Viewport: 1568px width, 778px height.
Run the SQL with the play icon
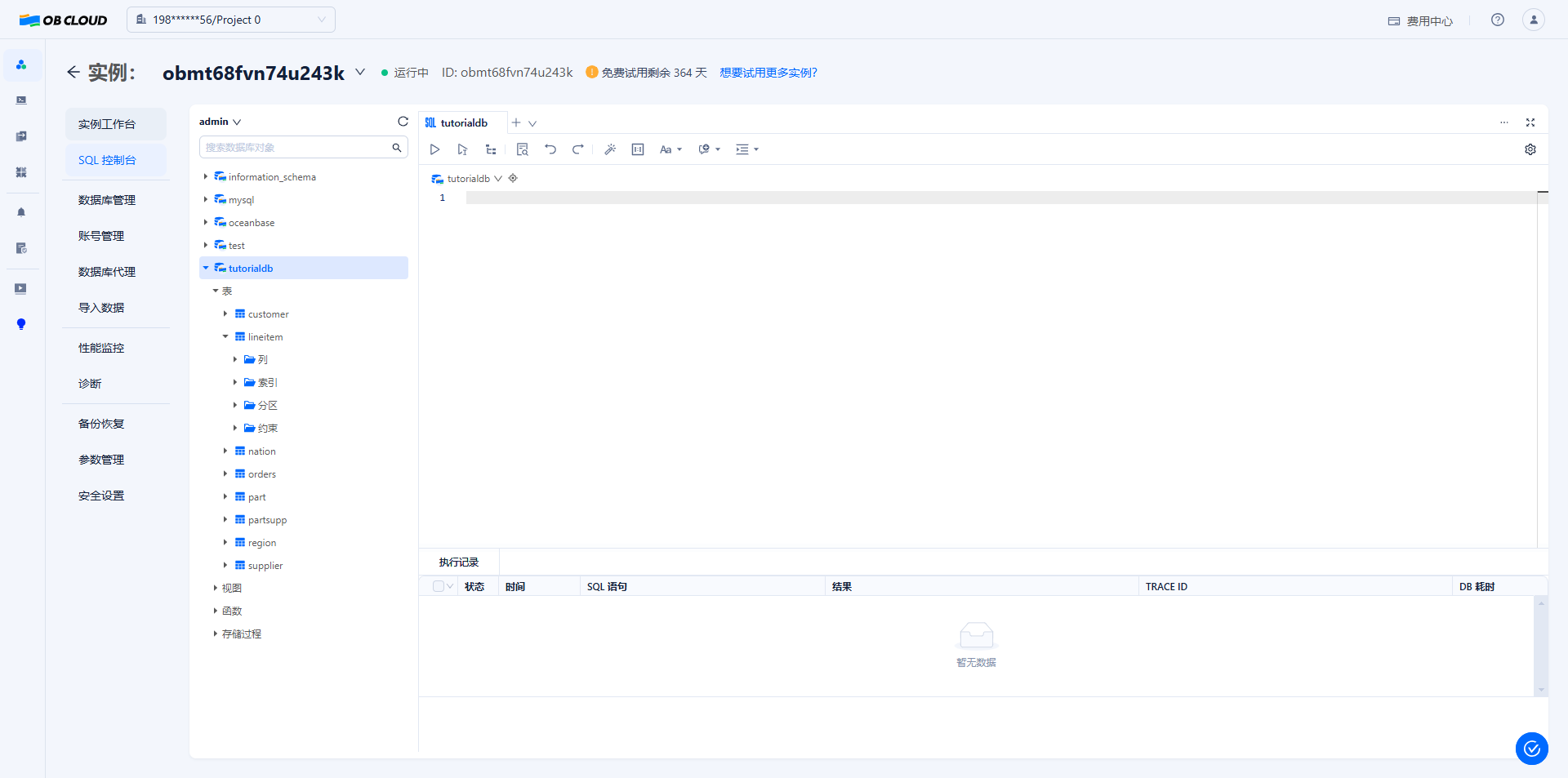pos(434,149)
